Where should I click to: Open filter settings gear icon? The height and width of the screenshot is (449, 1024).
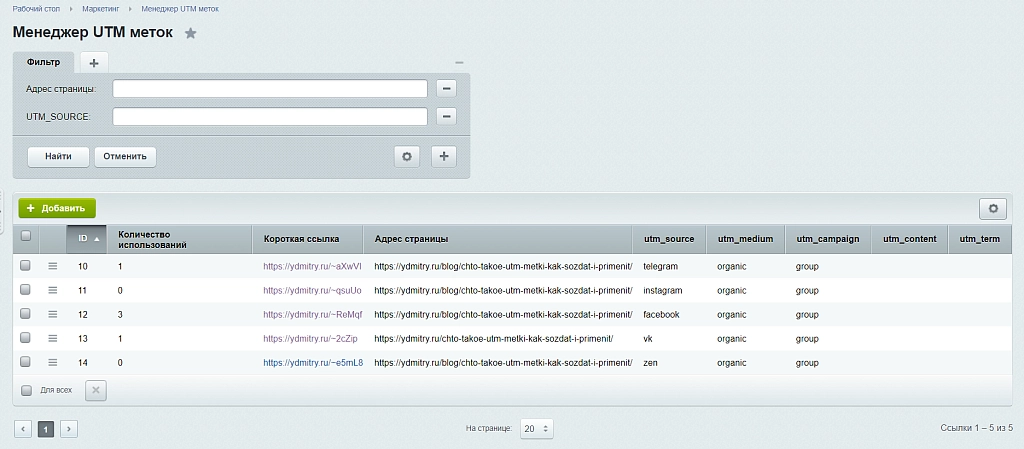pos(407,157)
